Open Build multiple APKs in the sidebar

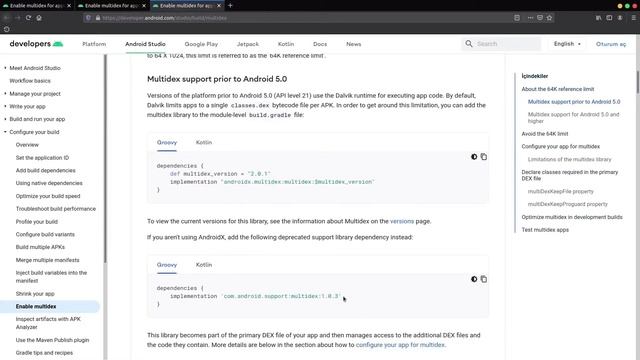pos(40,247)
